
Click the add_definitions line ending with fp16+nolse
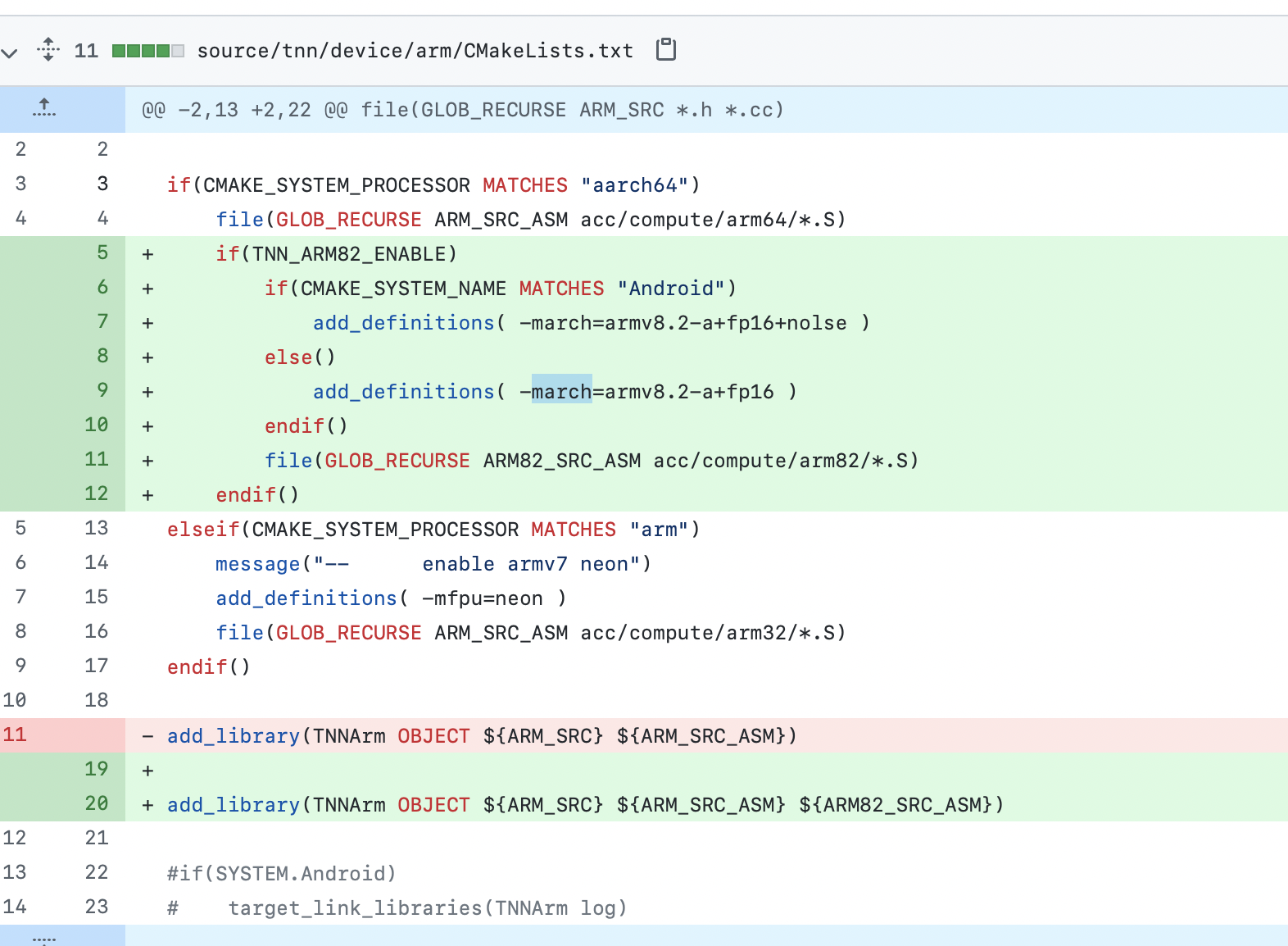pyautogui.click(x=592, y=323)
